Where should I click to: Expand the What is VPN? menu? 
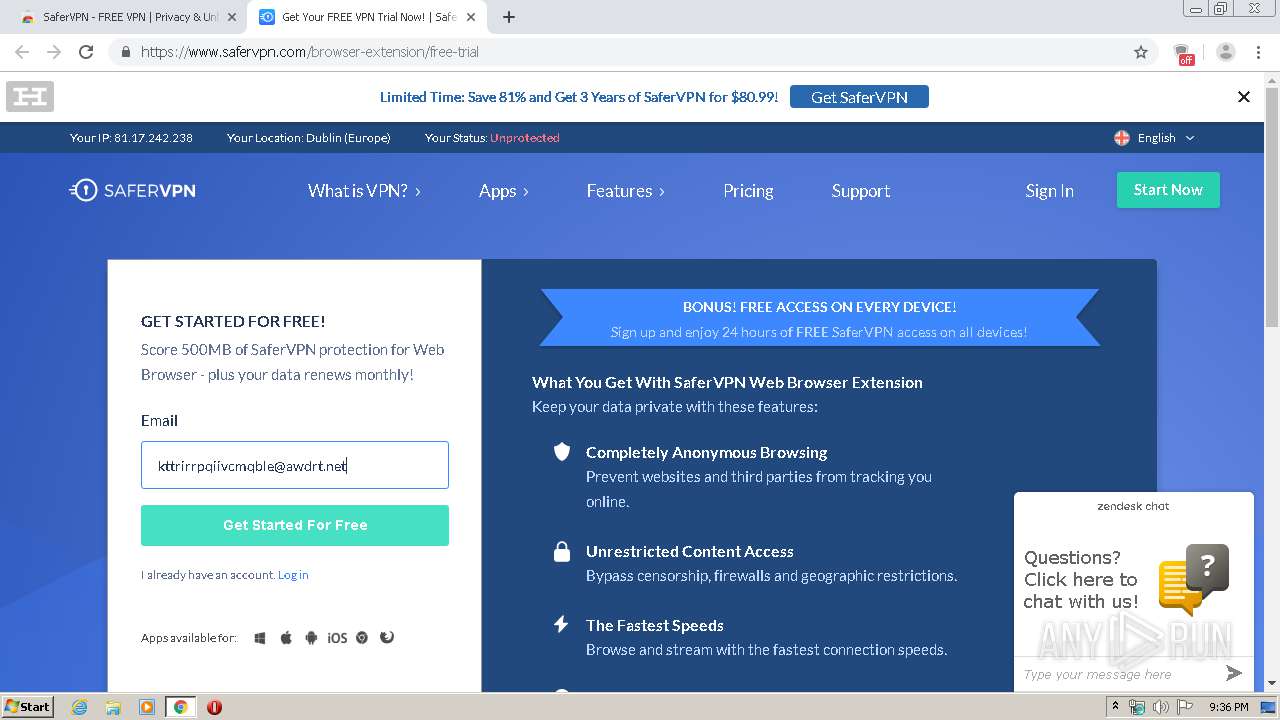point(364,191)
